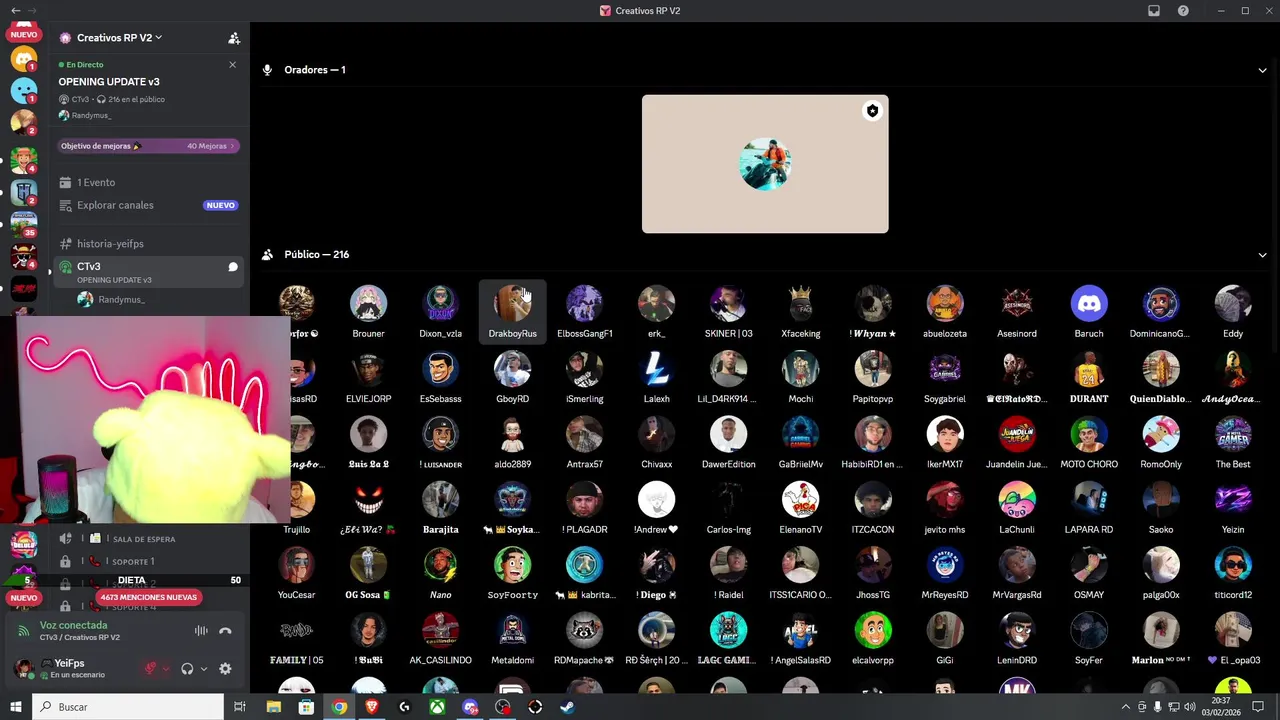Toggle headphone deafen
The height and width of the screenshot is (720, 1280).
[187, 669]
